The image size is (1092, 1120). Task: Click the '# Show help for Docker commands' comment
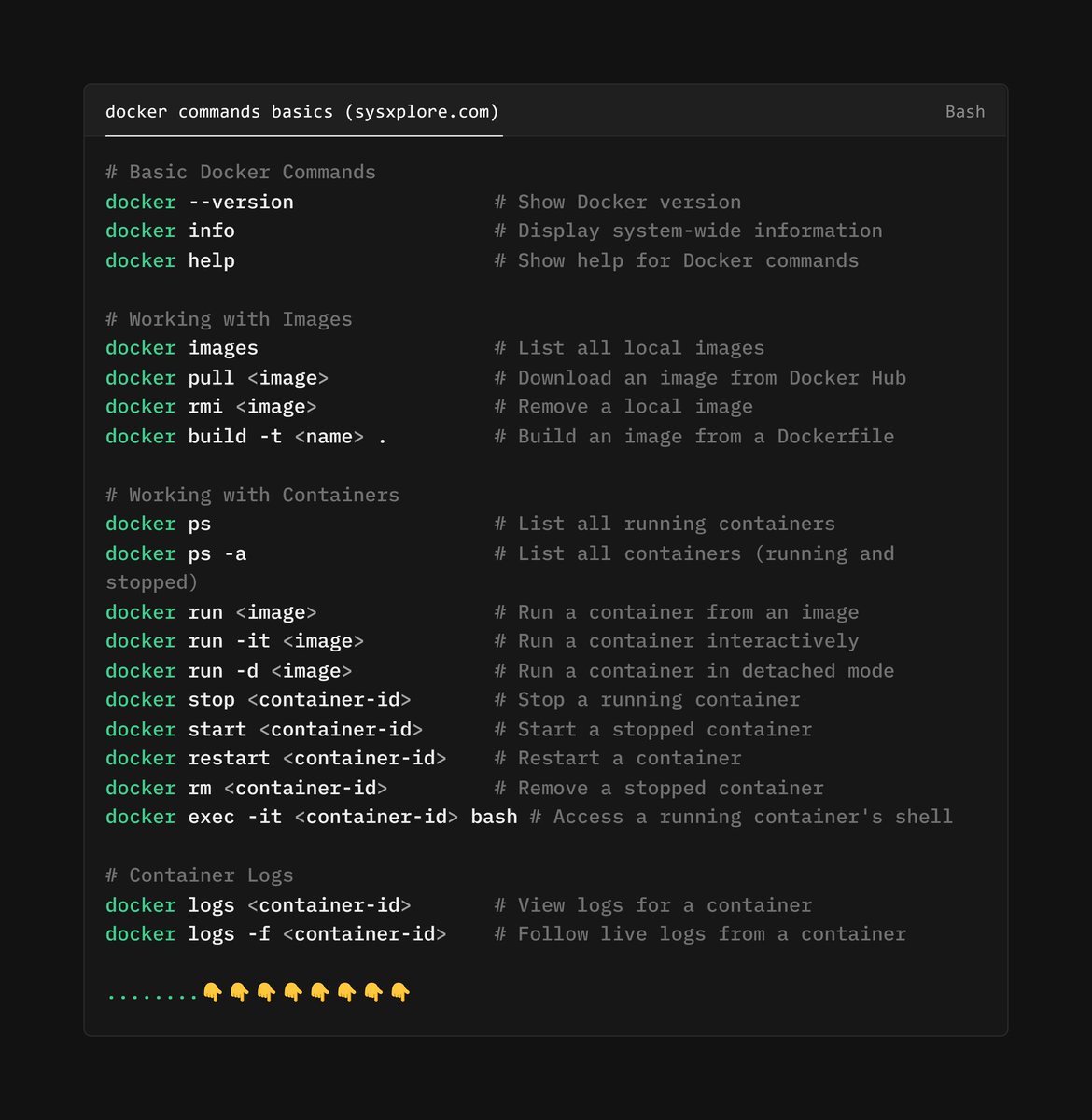click(677, 260)
